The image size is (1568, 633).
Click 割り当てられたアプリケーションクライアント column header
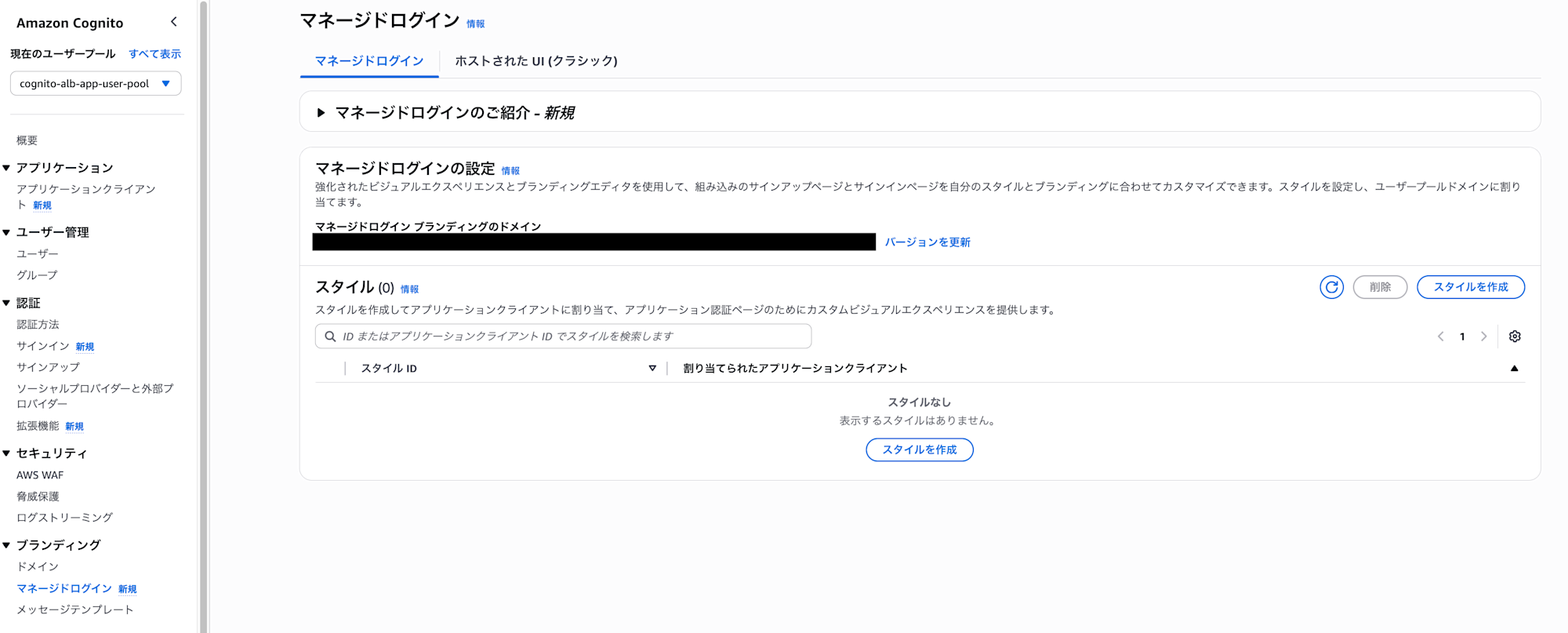click(795, 368)
